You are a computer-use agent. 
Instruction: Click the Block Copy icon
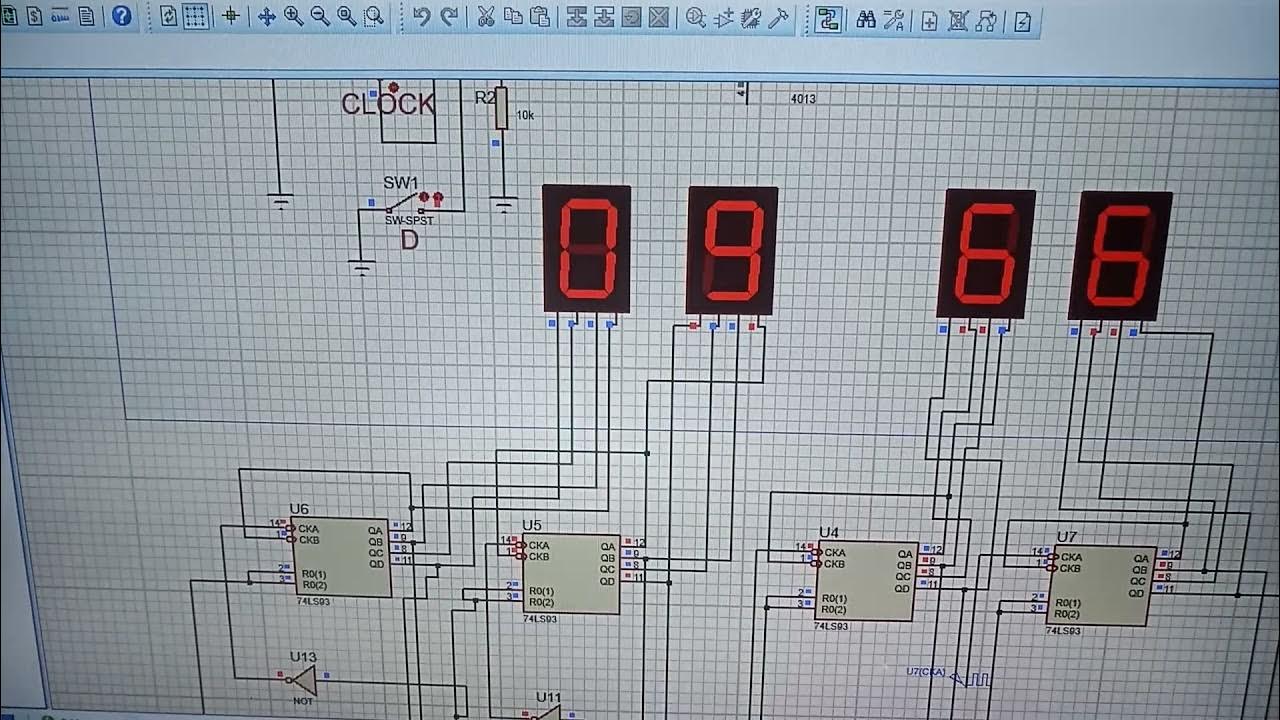(577, 18)
